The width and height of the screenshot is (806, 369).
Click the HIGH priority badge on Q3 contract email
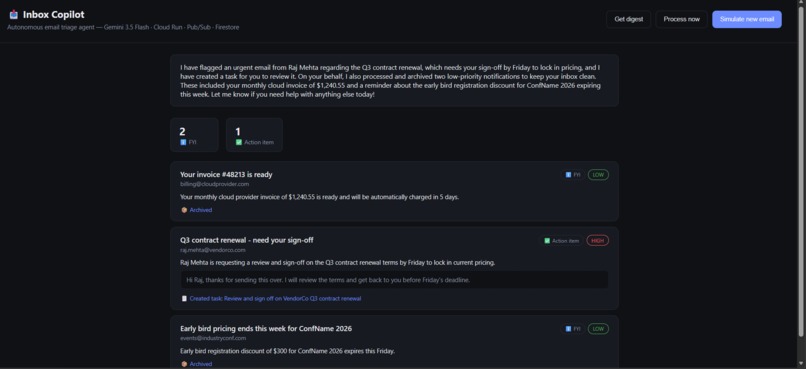597,241
